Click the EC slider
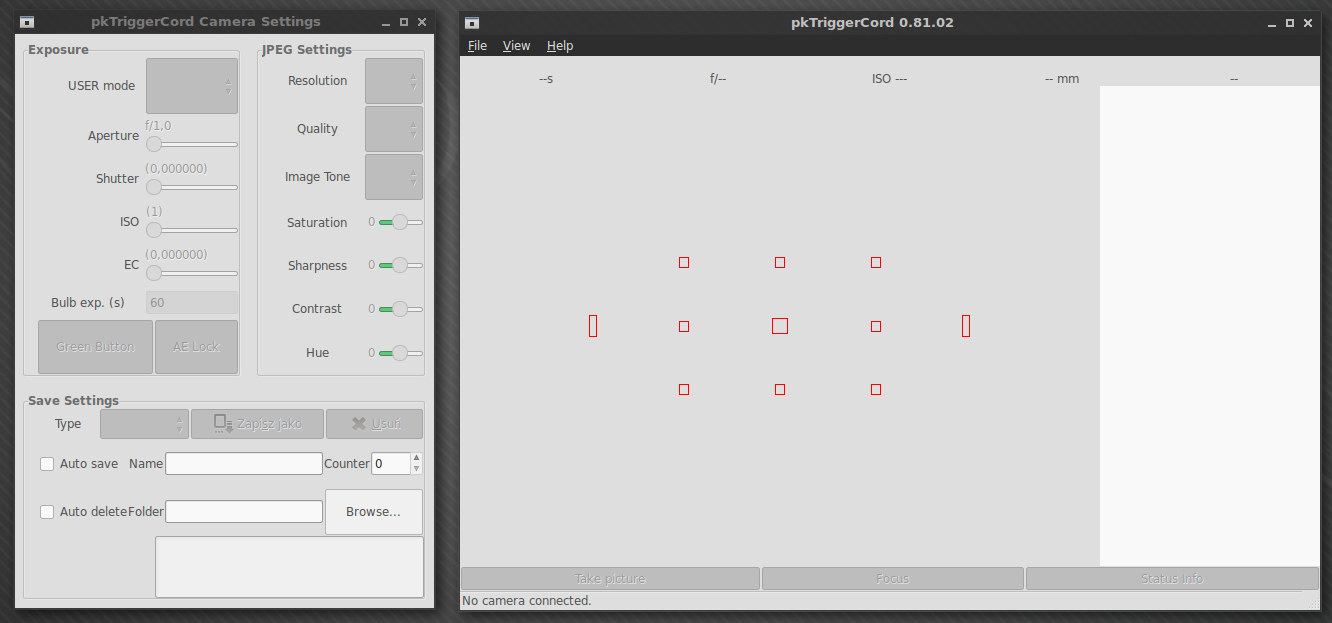 [192, 273]
